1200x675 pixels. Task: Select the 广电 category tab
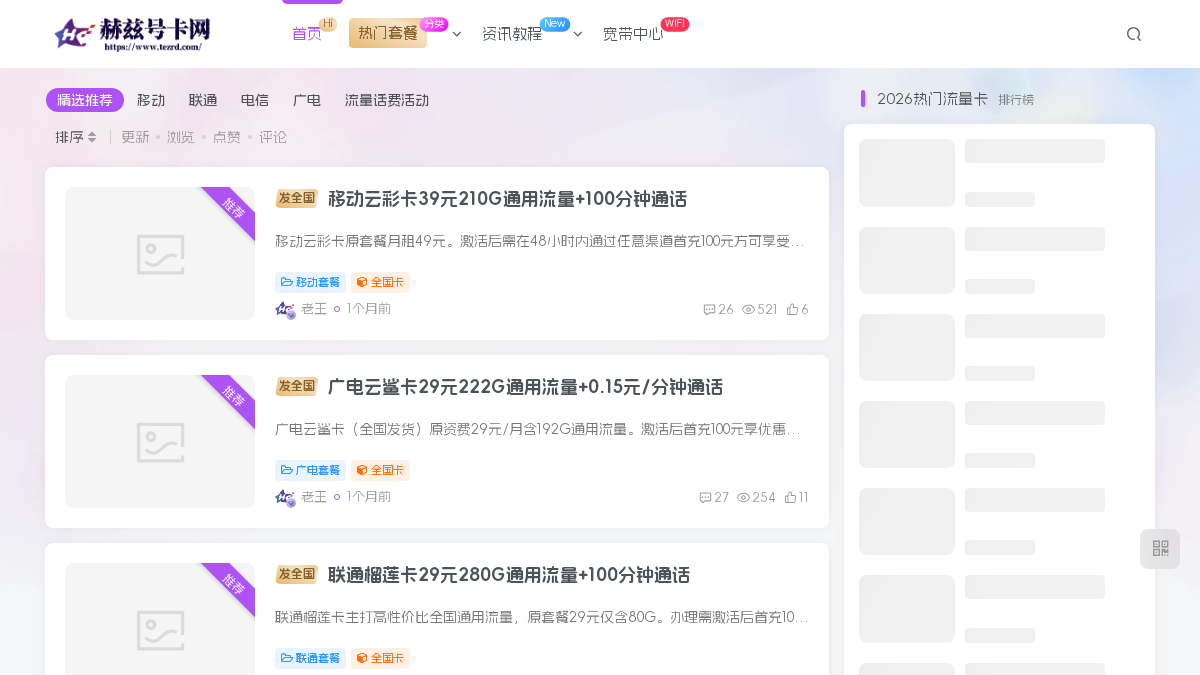click(307, 100)
